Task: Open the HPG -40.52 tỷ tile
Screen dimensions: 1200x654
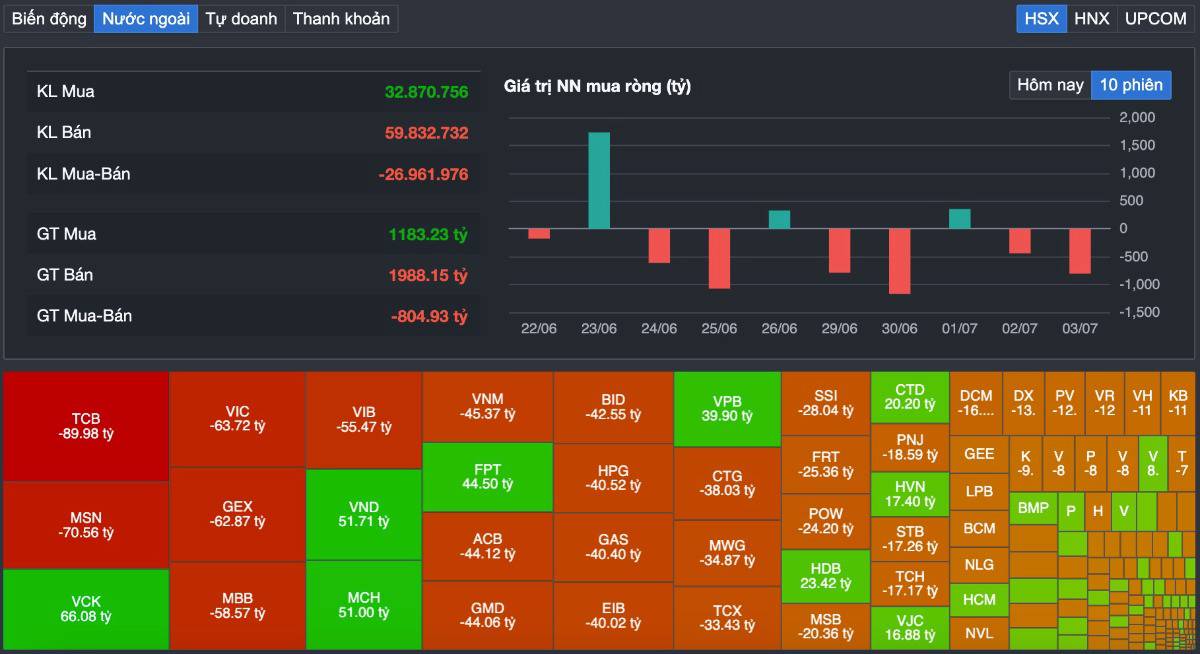Action: tap(613, 478)
